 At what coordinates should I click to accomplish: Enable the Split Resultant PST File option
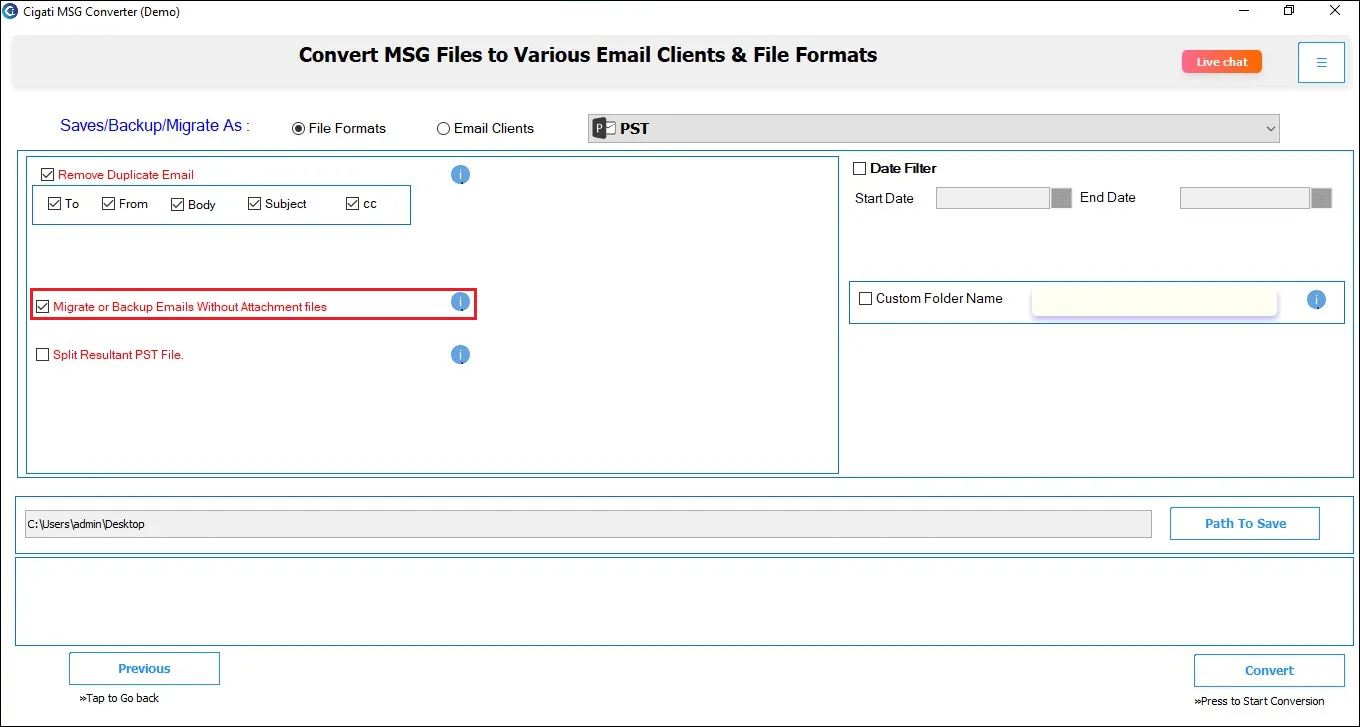(42, 355)
